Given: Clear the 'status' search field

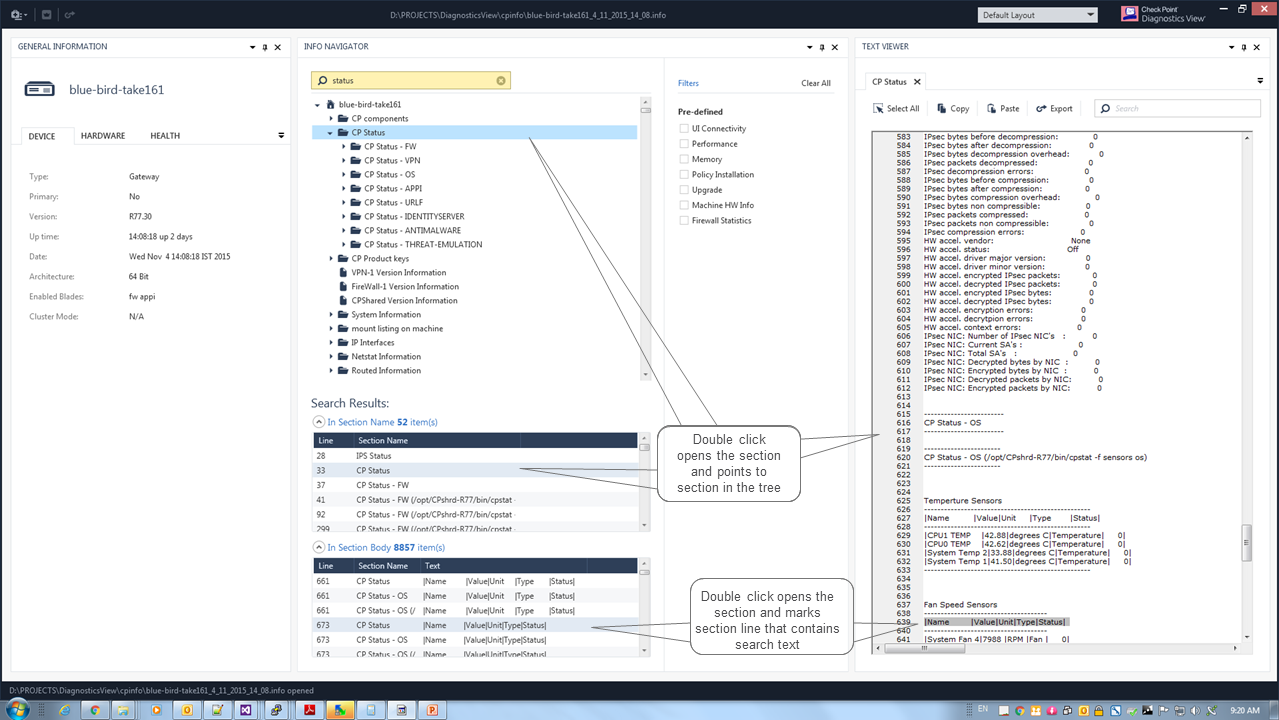Looking at the screenshot, I should 501,80.
